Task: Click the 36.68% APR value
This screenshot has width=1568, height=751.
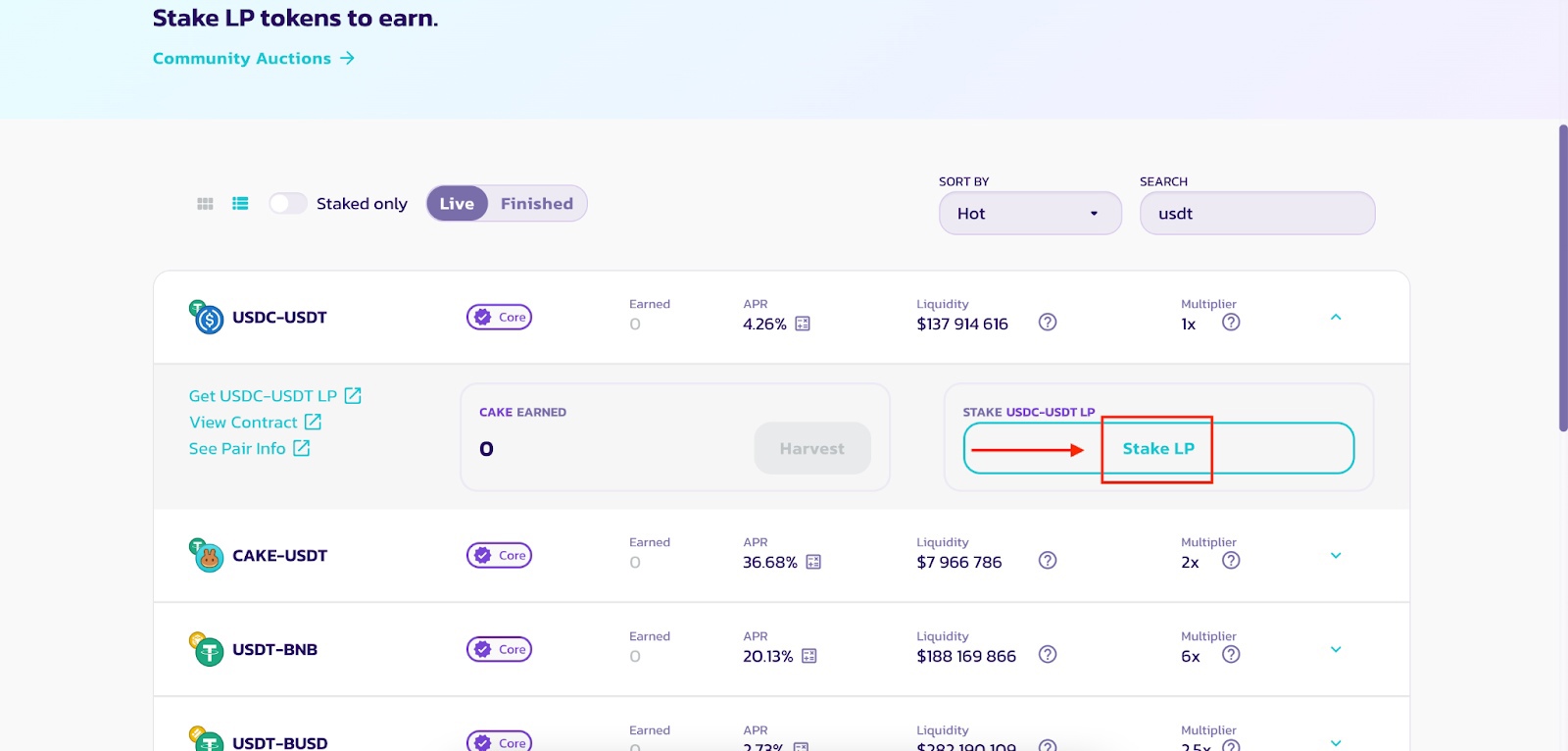Action: point(769,563)
